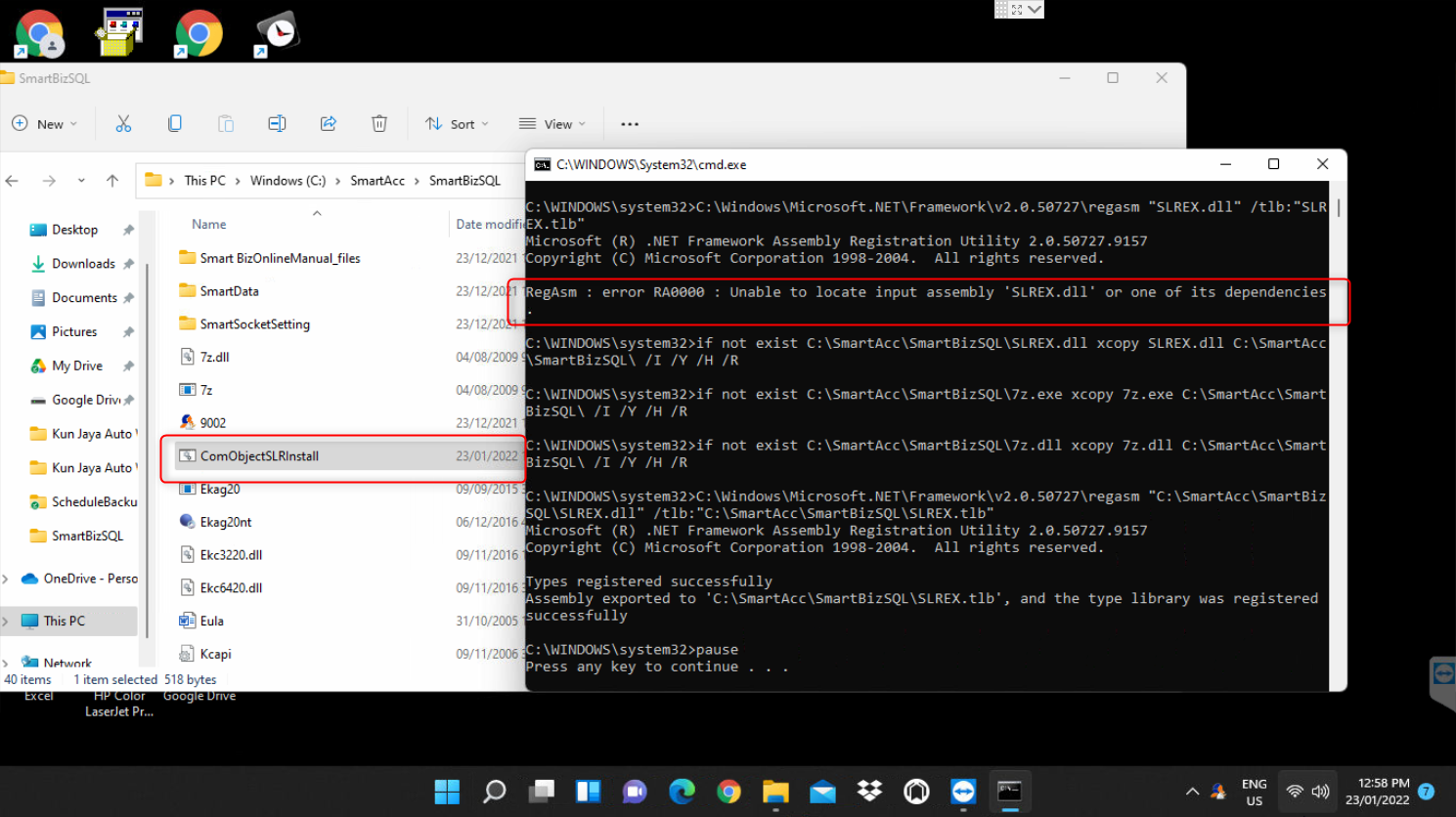Select the Ekc6420.dll file

[x=231, y=588]
